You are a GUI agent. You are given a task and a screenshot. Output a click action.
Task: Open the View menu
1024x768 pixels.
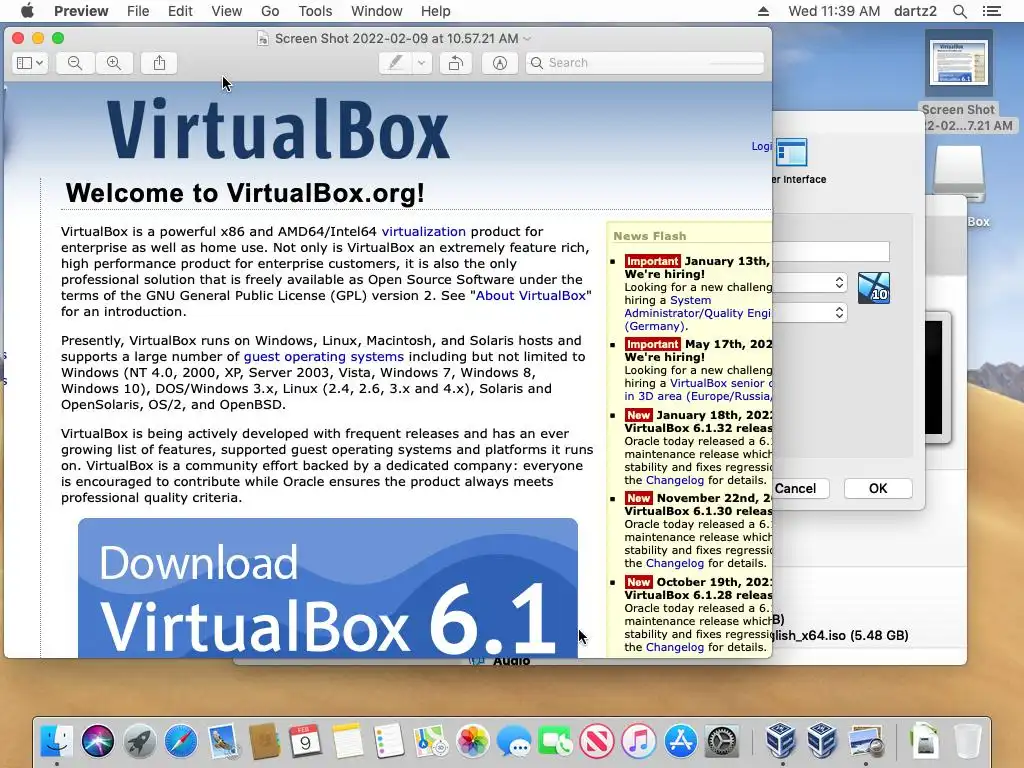[227, 11]
